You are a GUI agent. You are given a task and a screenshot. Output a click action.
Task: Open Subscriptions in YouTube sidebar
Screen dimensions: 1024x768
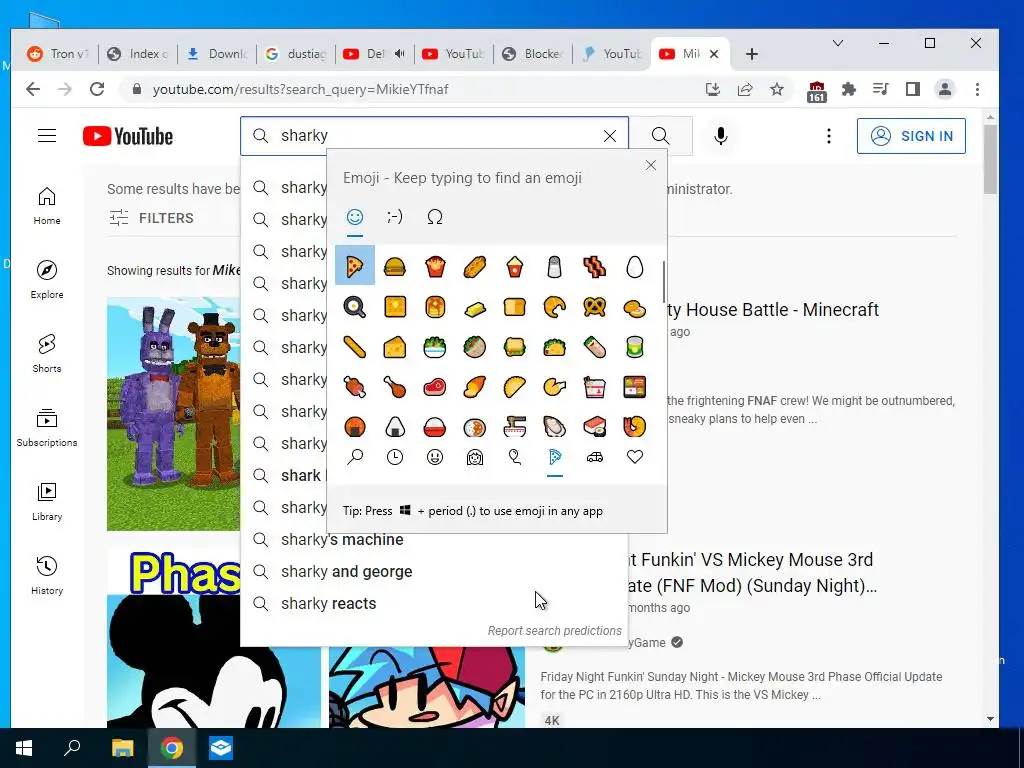point(47,428)
